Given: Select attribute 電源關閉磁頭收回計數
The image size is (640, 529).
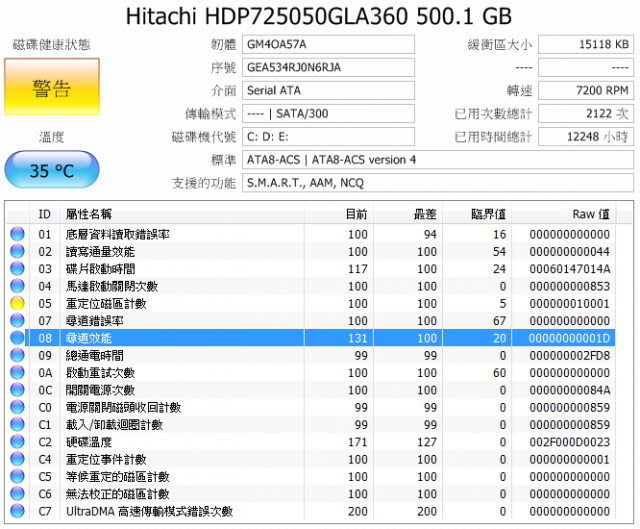Looking at the screenshot, I should tap(123, 407).
